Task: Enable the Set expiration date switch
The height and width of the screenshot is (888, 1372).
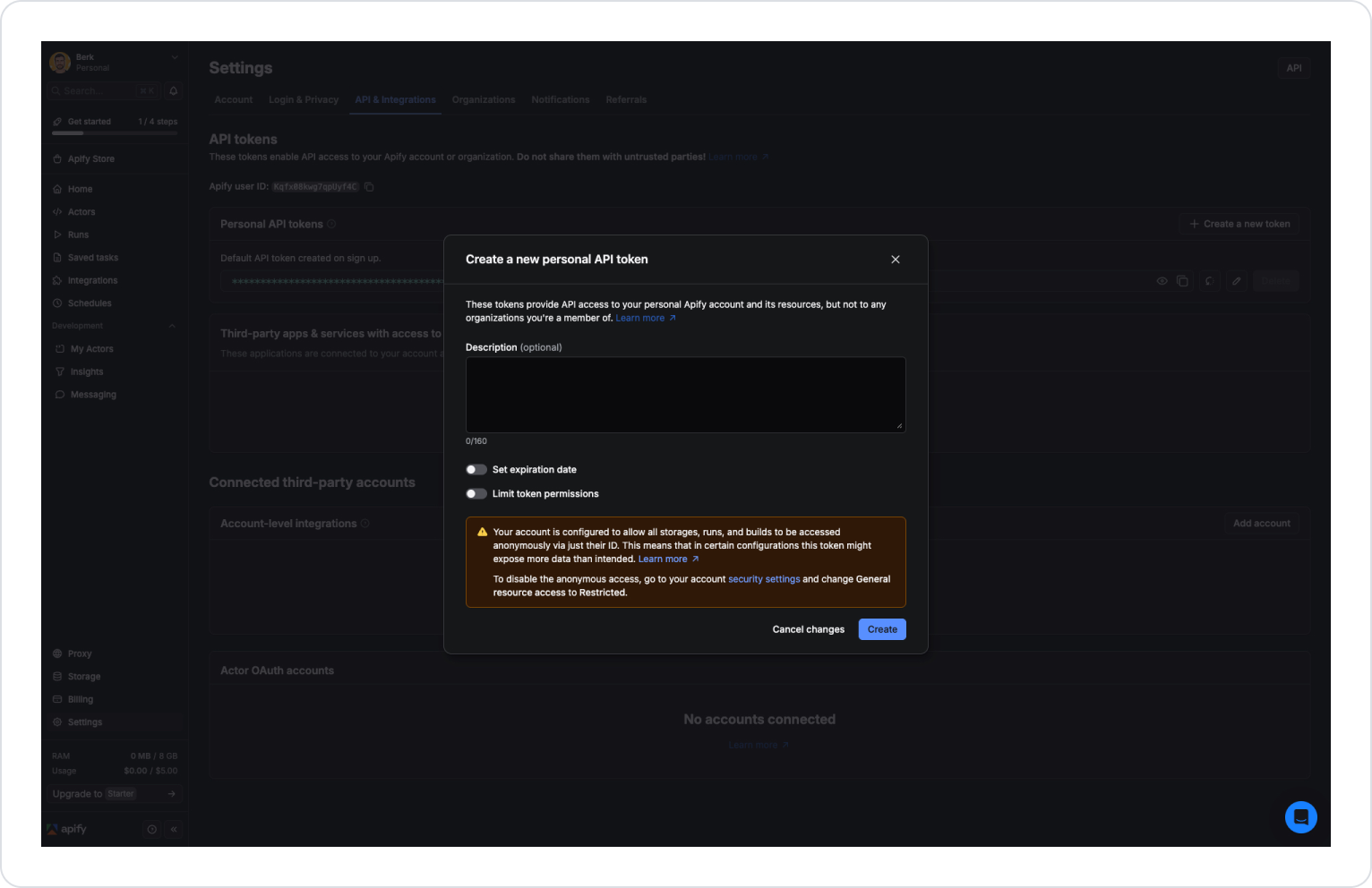Action: 476,470
